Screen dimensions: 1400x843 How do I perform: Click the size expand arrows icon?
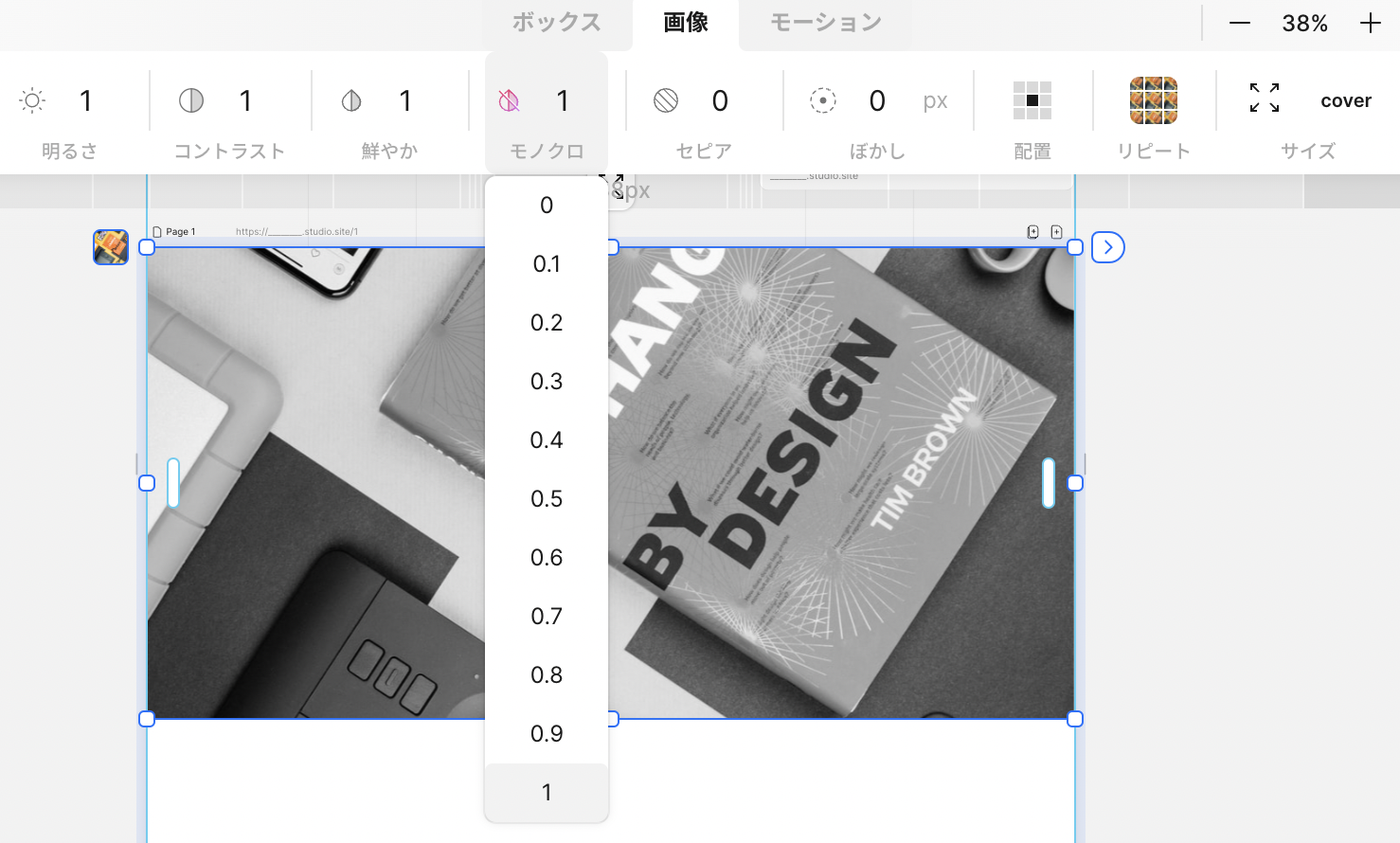[x=1265, y=98]
